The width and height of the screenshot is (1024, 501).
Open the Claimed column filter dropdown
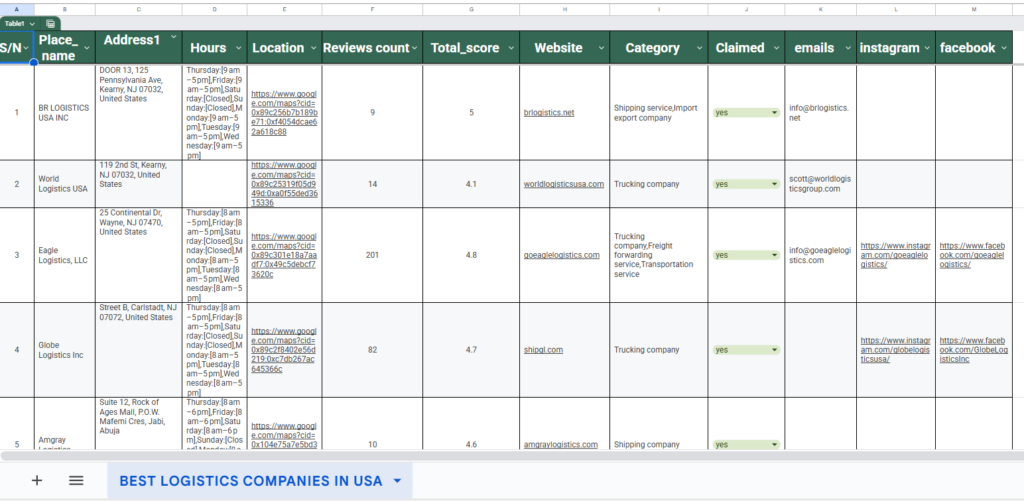(x=776, y=48)
